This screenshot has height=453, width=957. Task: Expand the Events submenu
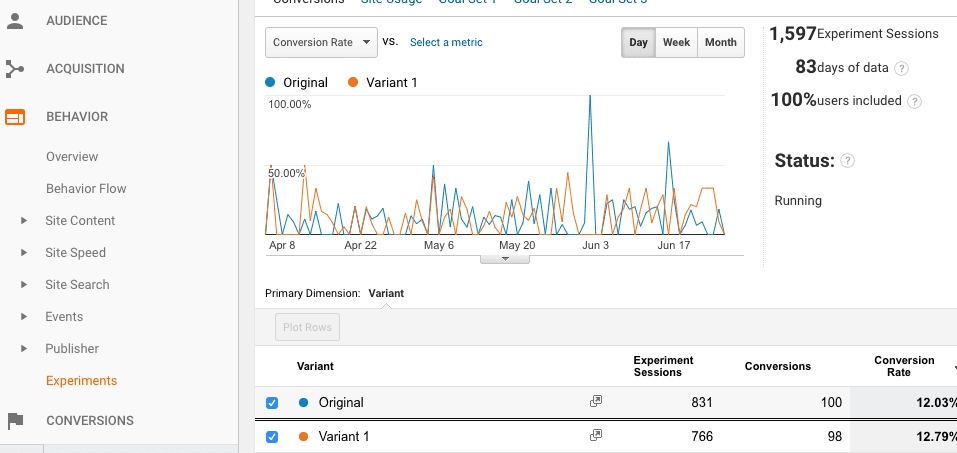tap(24, 316)
